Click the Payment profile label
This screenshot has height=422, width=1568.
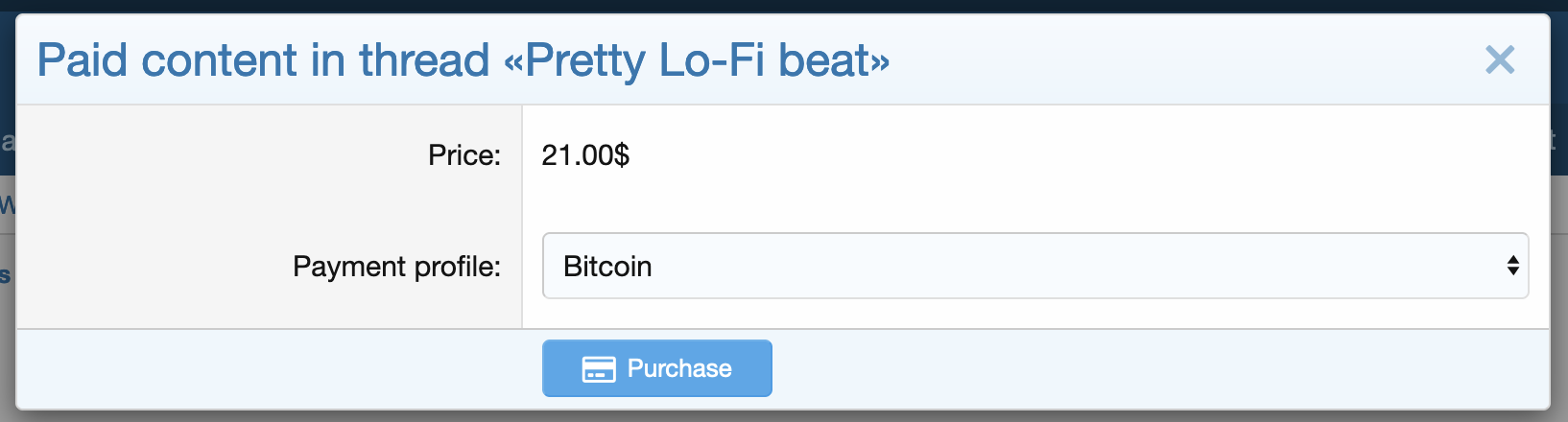point(396,267)
